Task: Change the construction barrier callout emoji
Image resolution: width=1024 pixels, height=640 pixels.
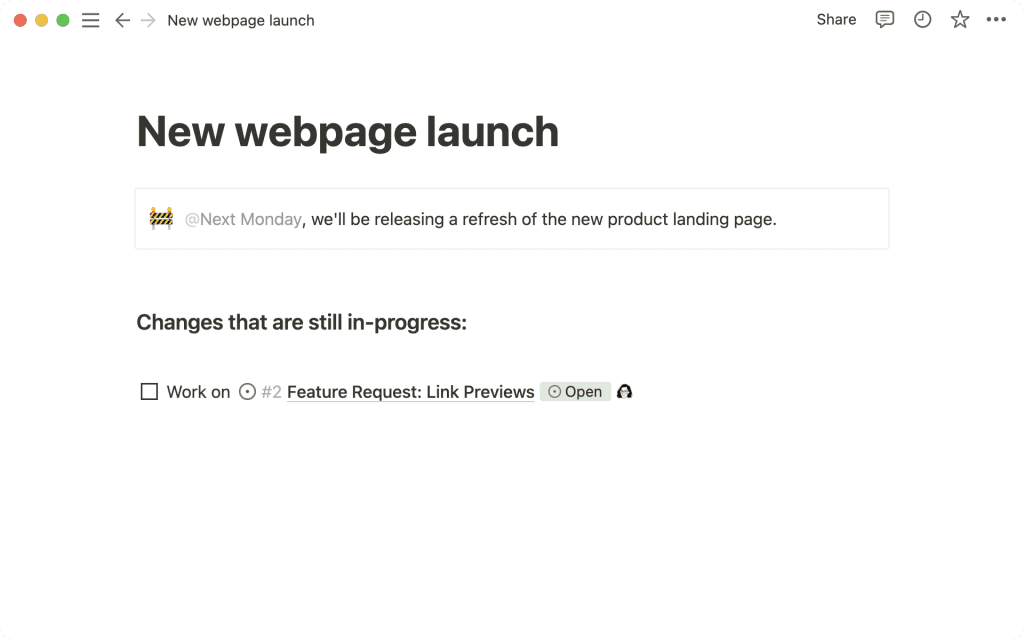Action: click(x=161, y=218)
